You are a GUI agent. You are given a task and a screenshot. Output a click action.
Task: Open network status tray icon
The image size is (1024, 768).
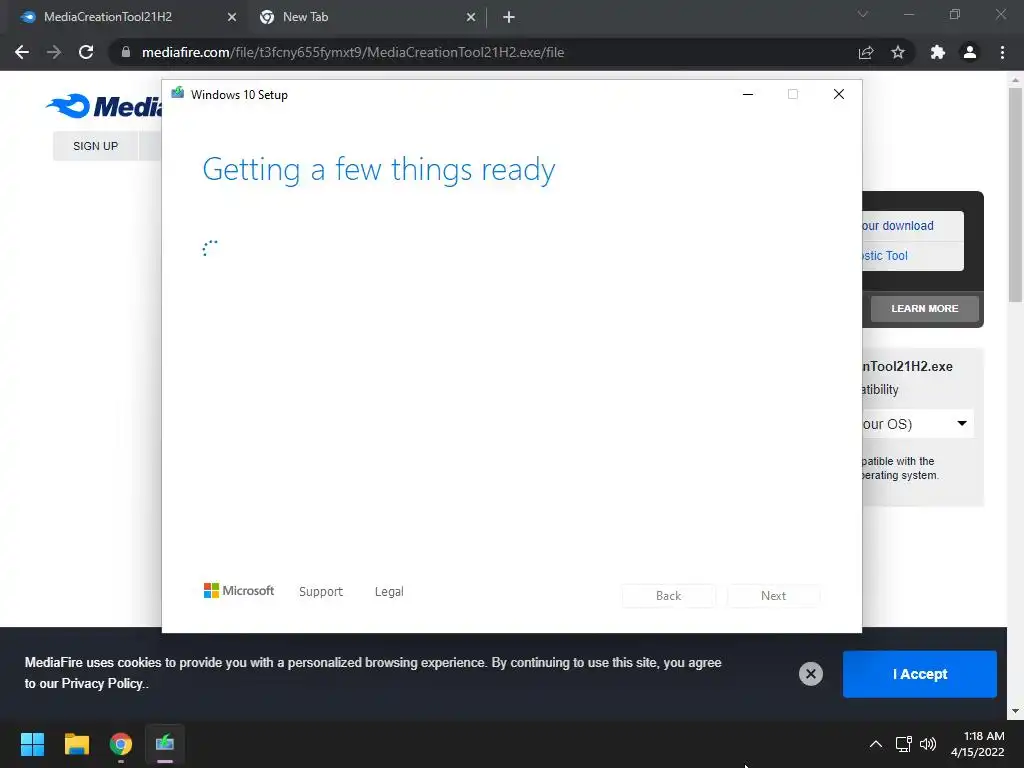coord(903,744)
